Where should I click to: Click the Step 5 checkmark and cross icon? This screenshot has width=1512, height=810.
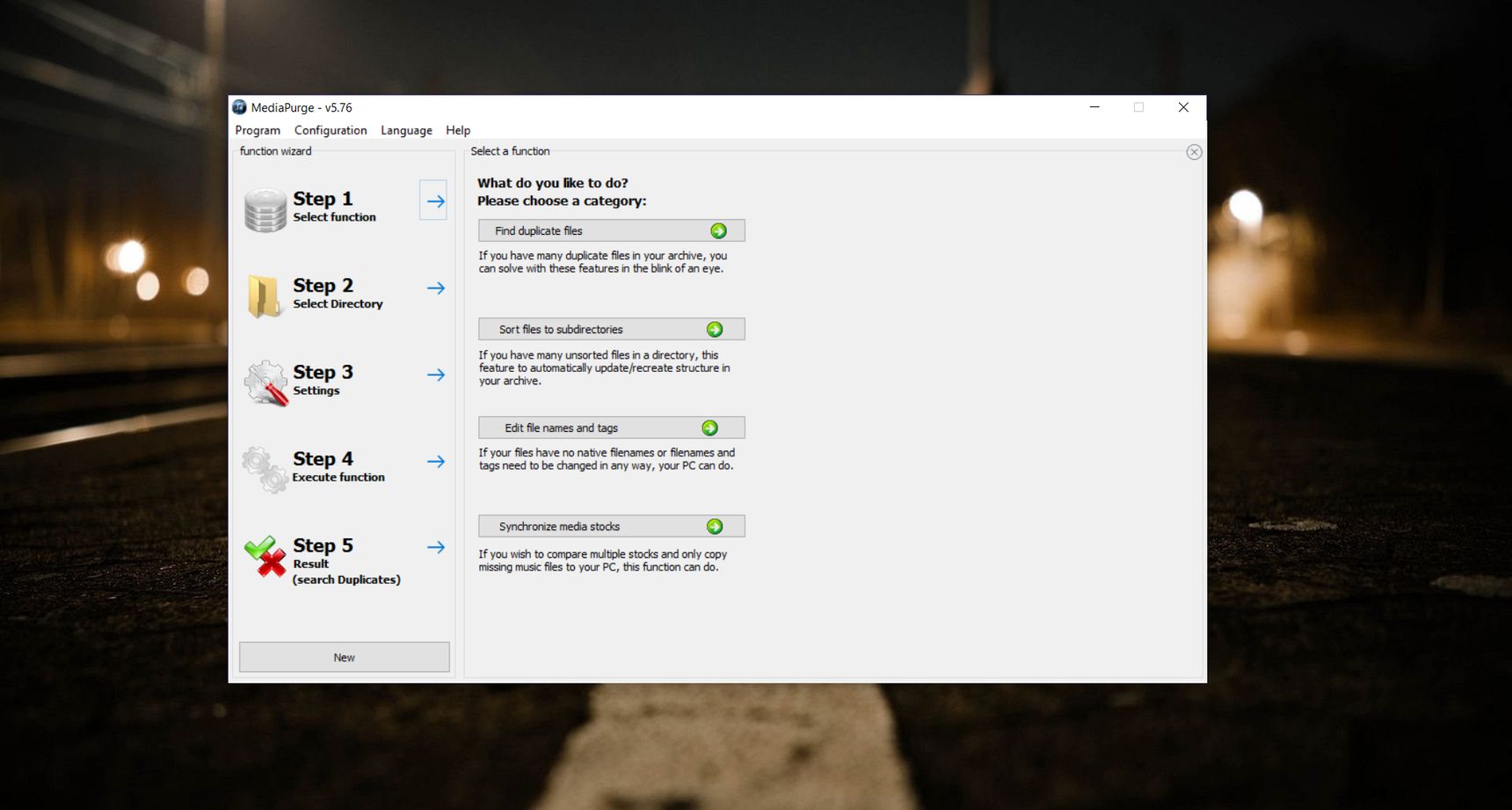(265, 556)
